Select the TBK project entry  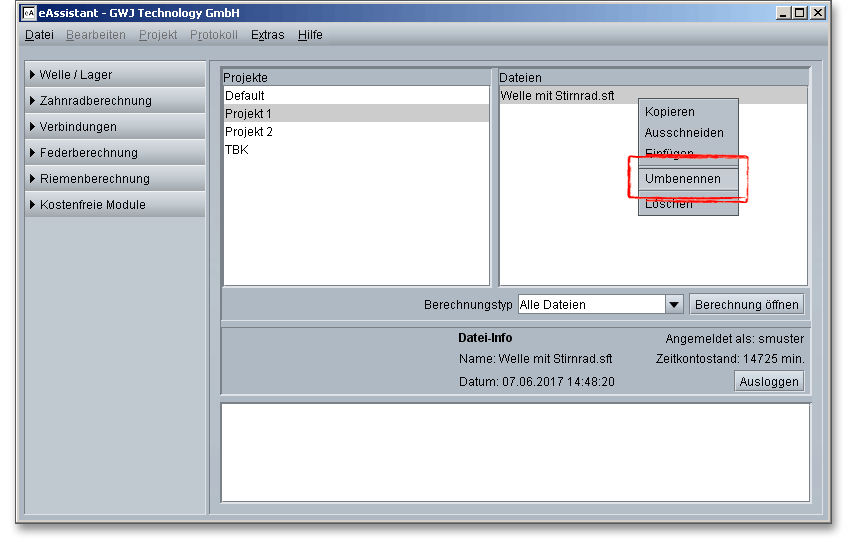click(237, 150)
